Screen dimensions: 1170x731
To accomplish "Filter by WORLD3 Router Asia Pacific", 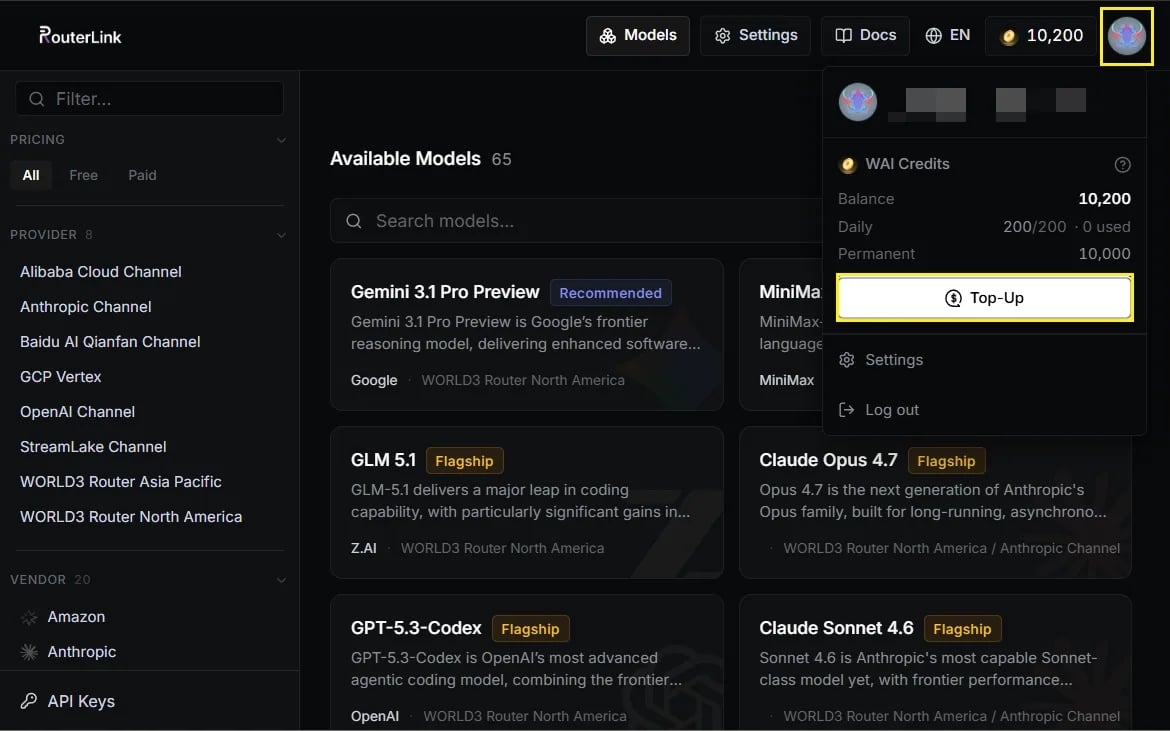I will click(x=121, y=482).
